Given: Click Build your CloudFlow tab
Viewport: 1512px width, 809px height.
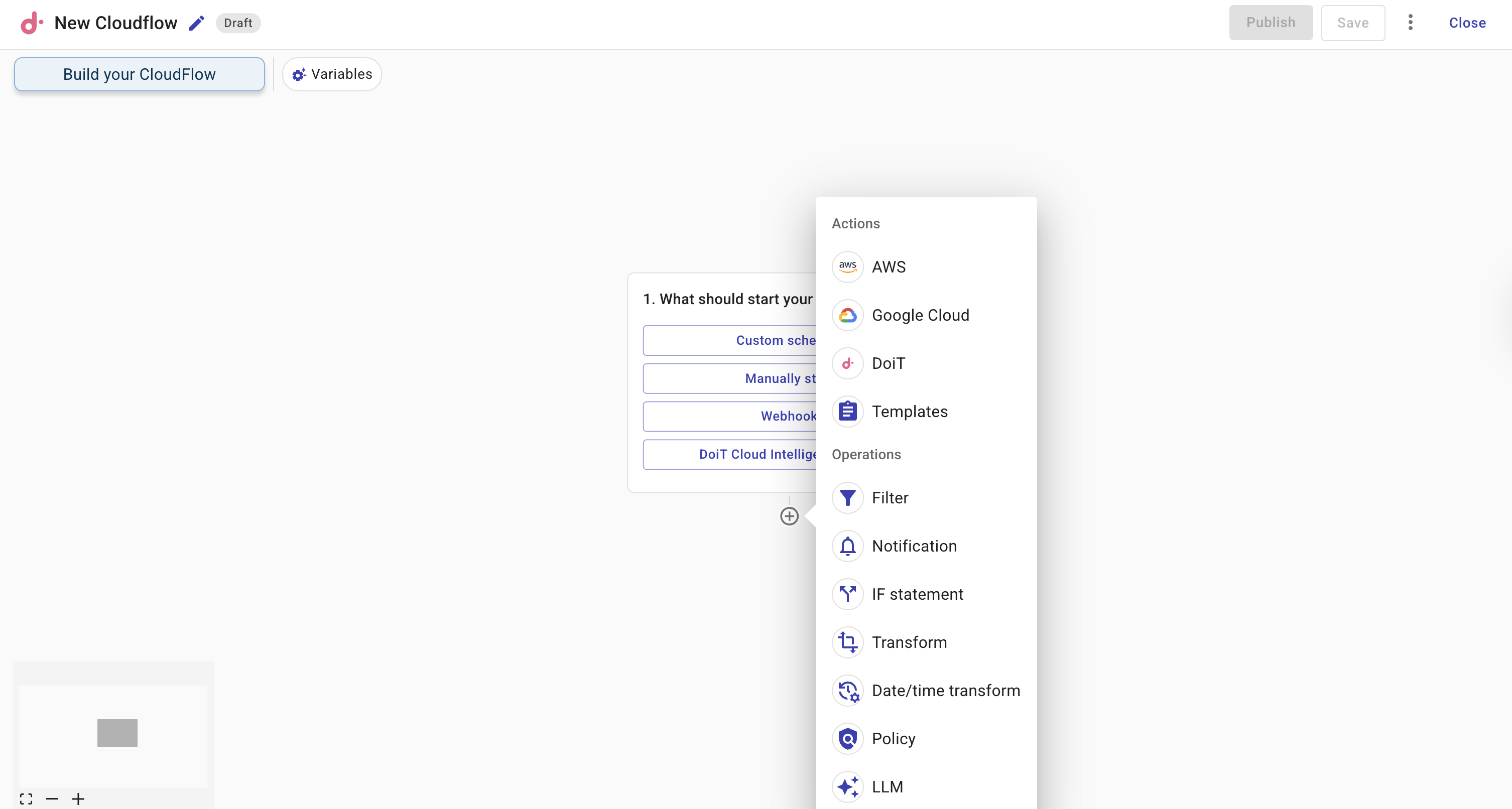Looking at the screenshot, I should tap(139, 74).
